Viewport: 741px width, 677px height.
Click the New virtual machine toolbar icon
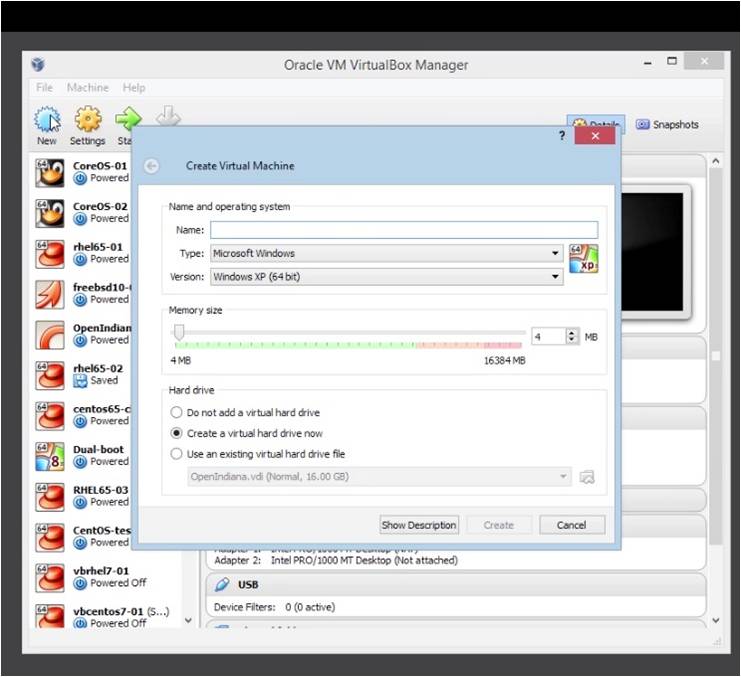point(47,121)
